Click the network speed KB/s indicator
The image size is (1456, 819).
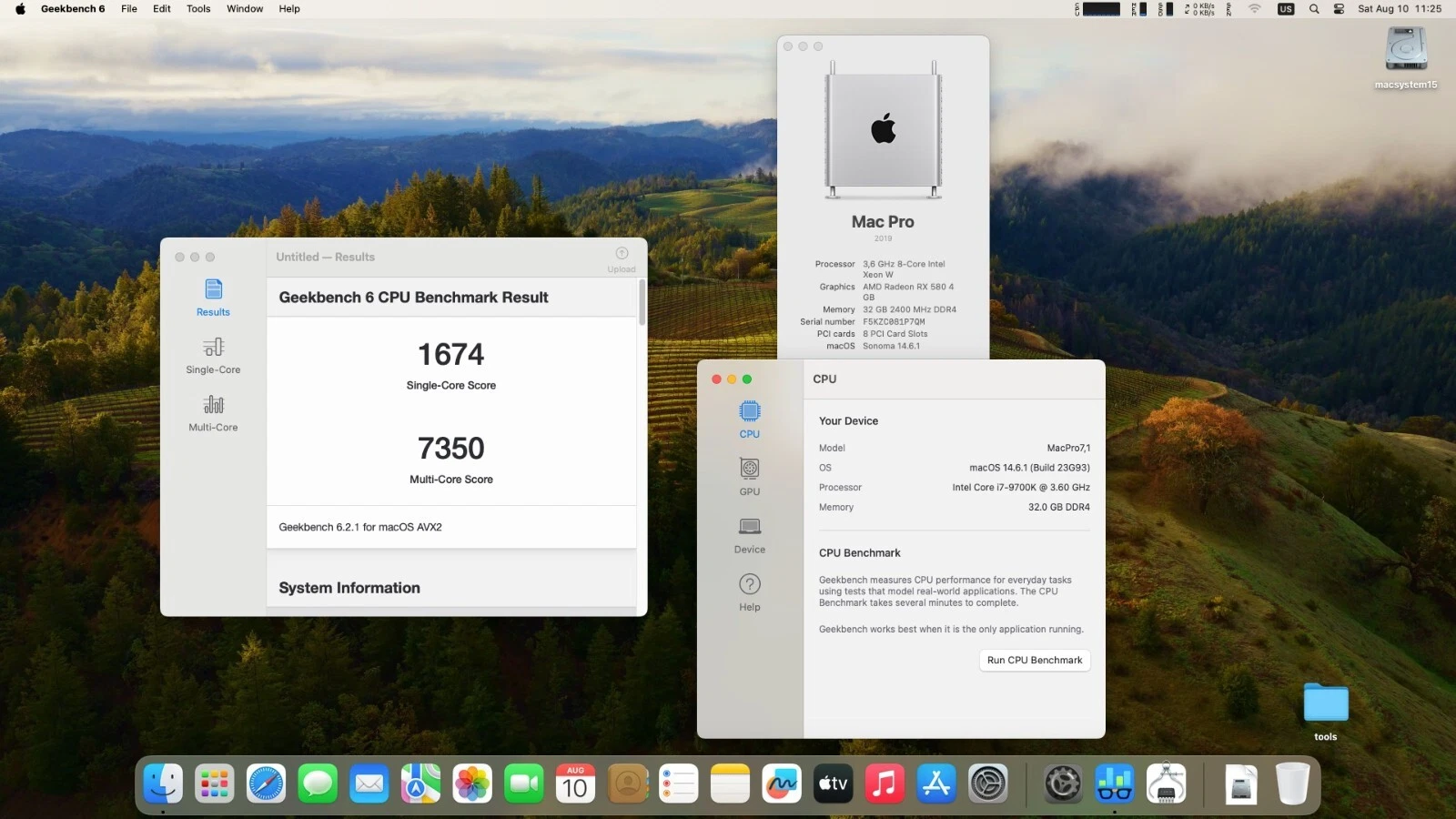(1200, 9)
